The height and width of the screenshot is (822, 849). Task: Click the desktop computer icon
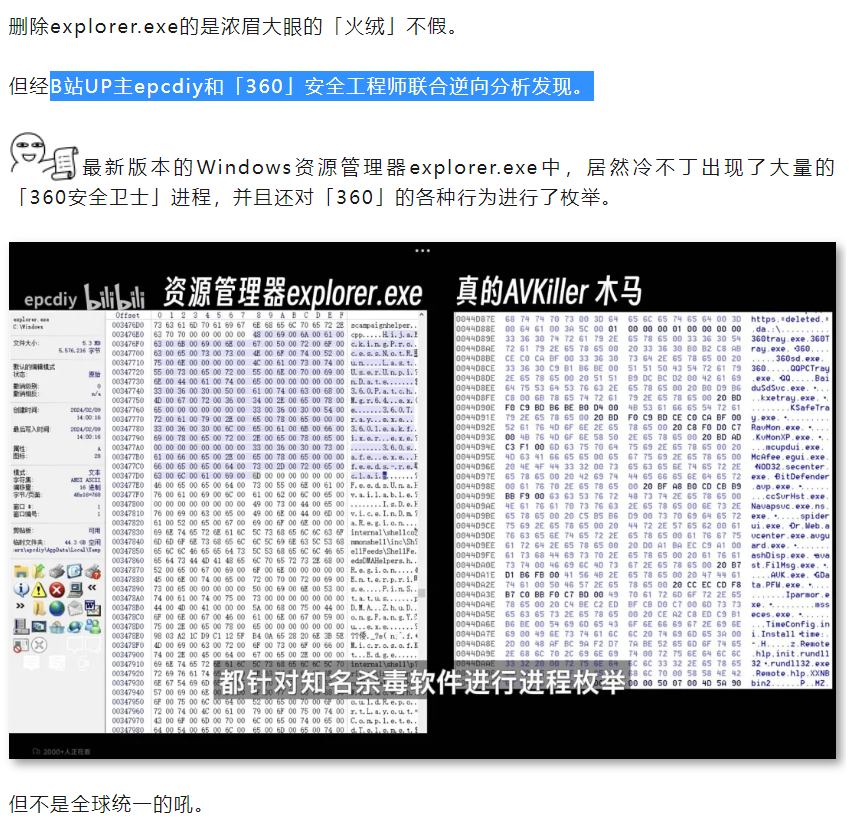pos(76,589)
